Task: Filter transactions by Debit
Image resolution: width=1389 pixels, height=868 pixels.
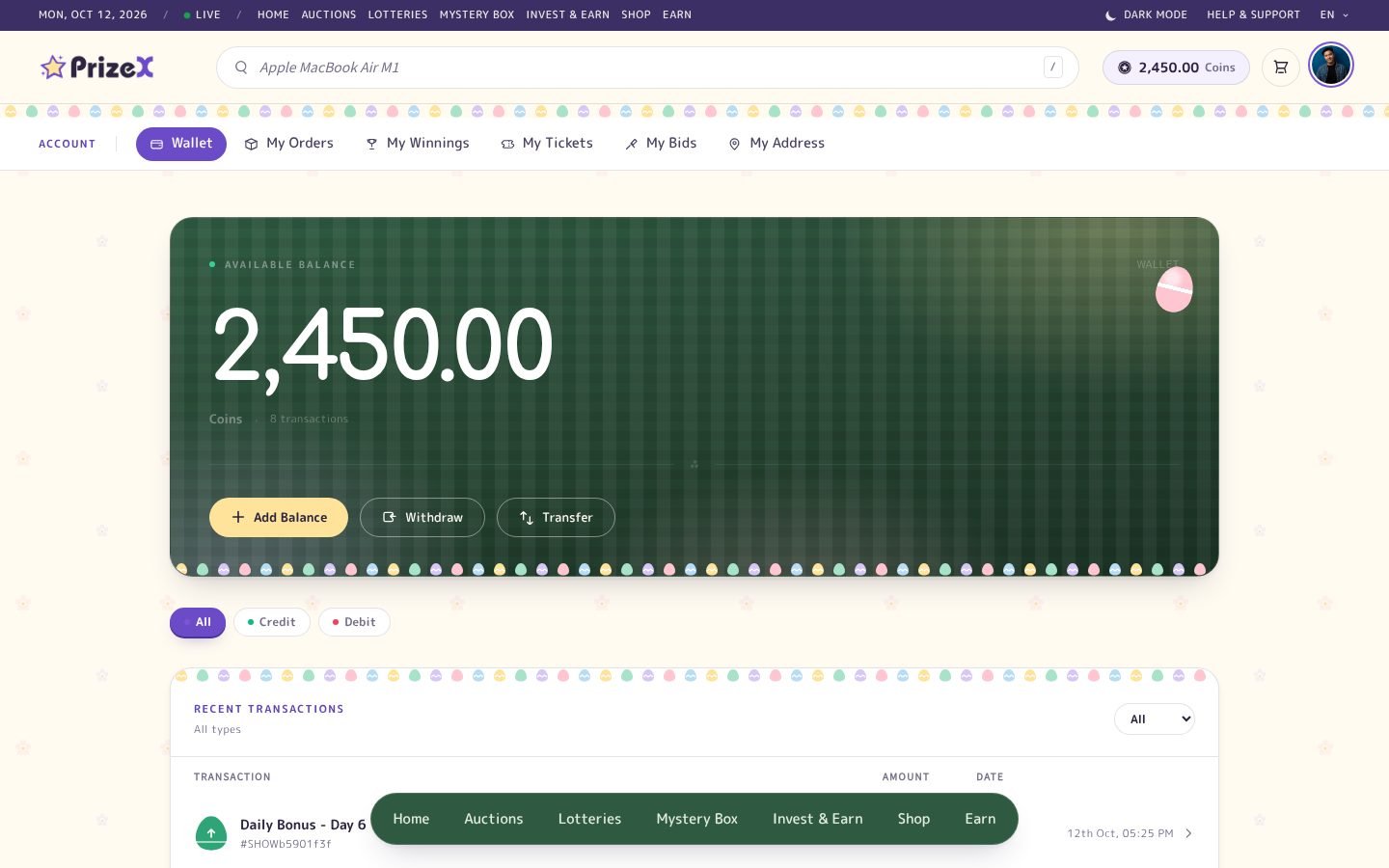Action: point(354,622)
